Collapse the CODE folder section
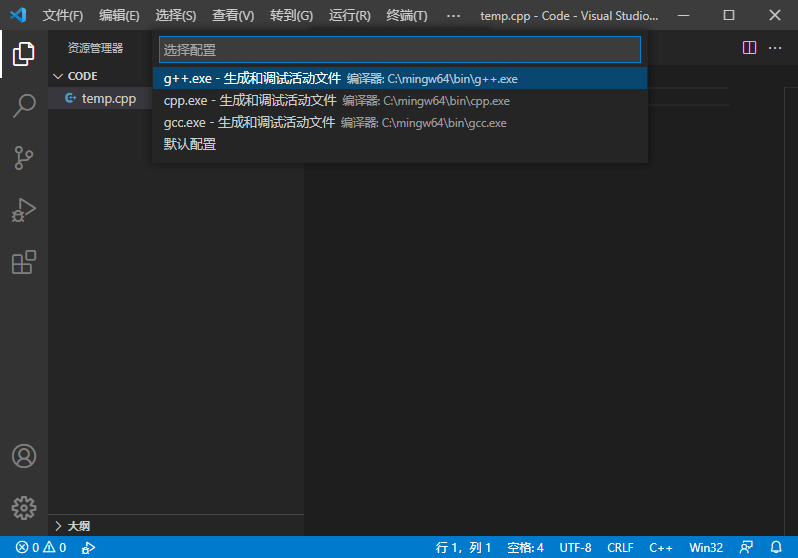The height and width of the screenshot is (558, 798). (x=82, y=76)
